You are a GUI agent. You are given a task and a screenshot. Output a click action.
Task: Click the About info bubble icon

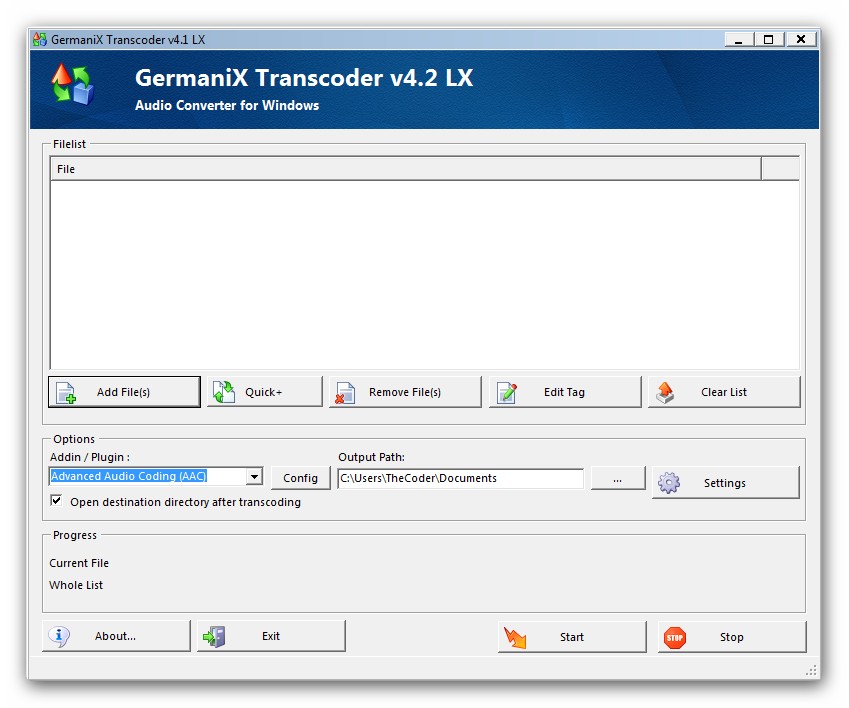pos(59,637)
